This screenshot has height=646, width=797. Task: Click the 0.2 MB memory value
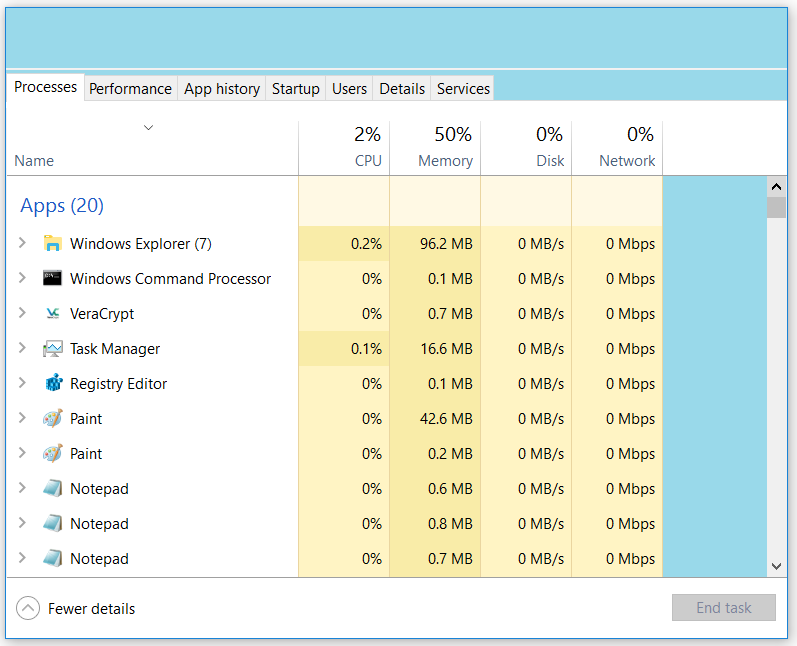450,454
